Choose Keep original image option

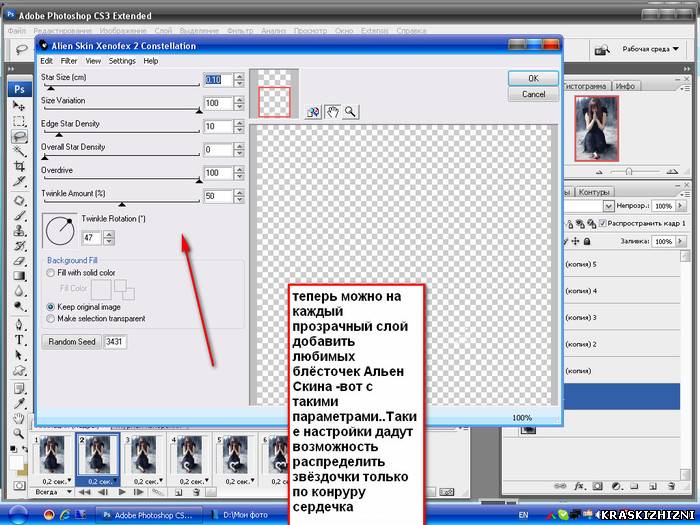(83, 307)
